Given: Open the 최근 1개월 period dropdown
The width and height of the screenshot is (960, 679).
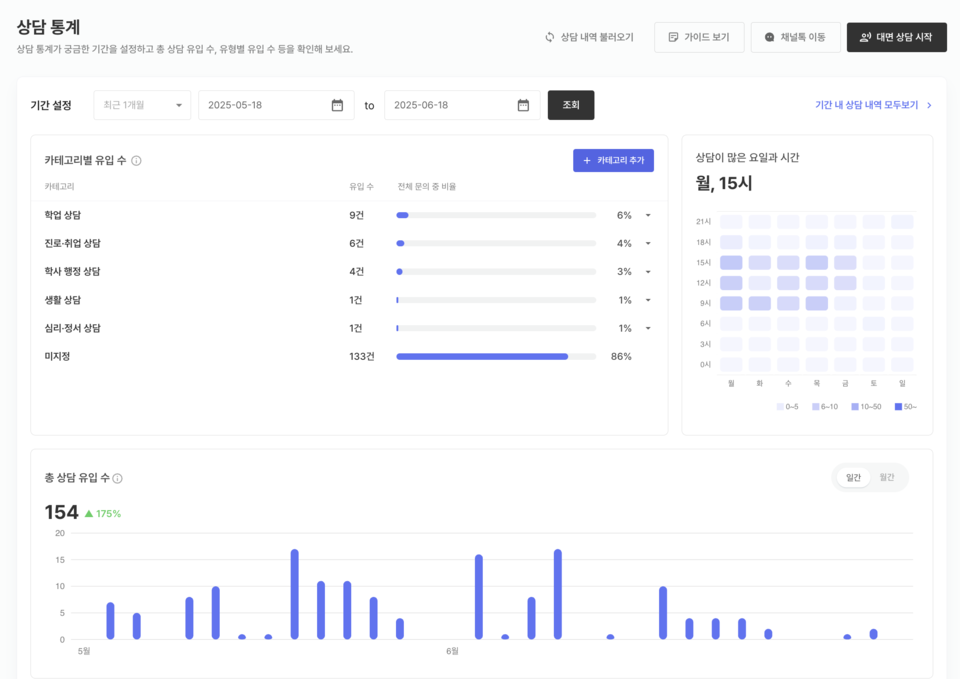Looking at the screenshot, I should tap(142, 105).
